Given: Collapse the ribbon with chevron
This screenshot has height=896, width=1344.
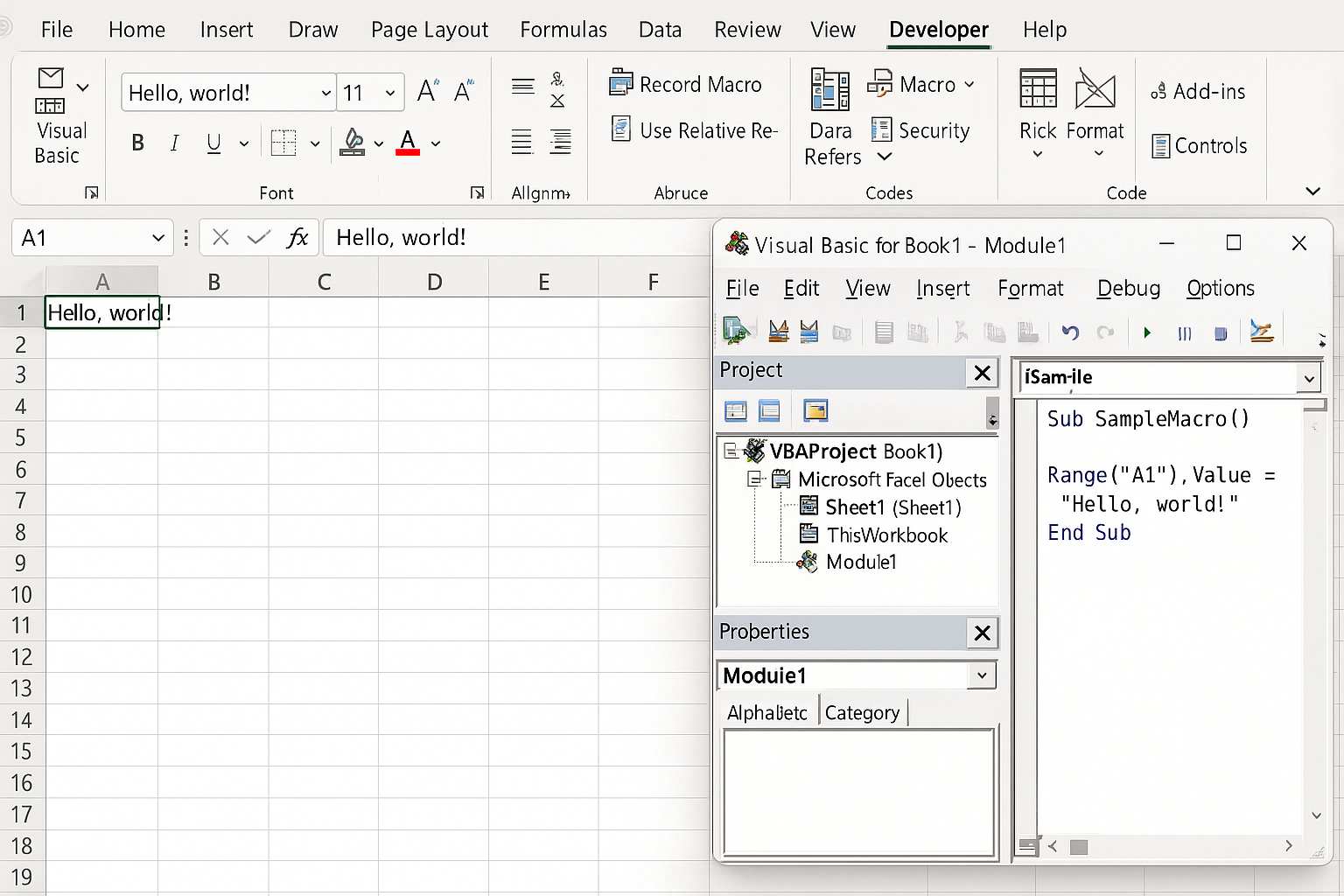Looking at the screenshot, I should 1312,191.
